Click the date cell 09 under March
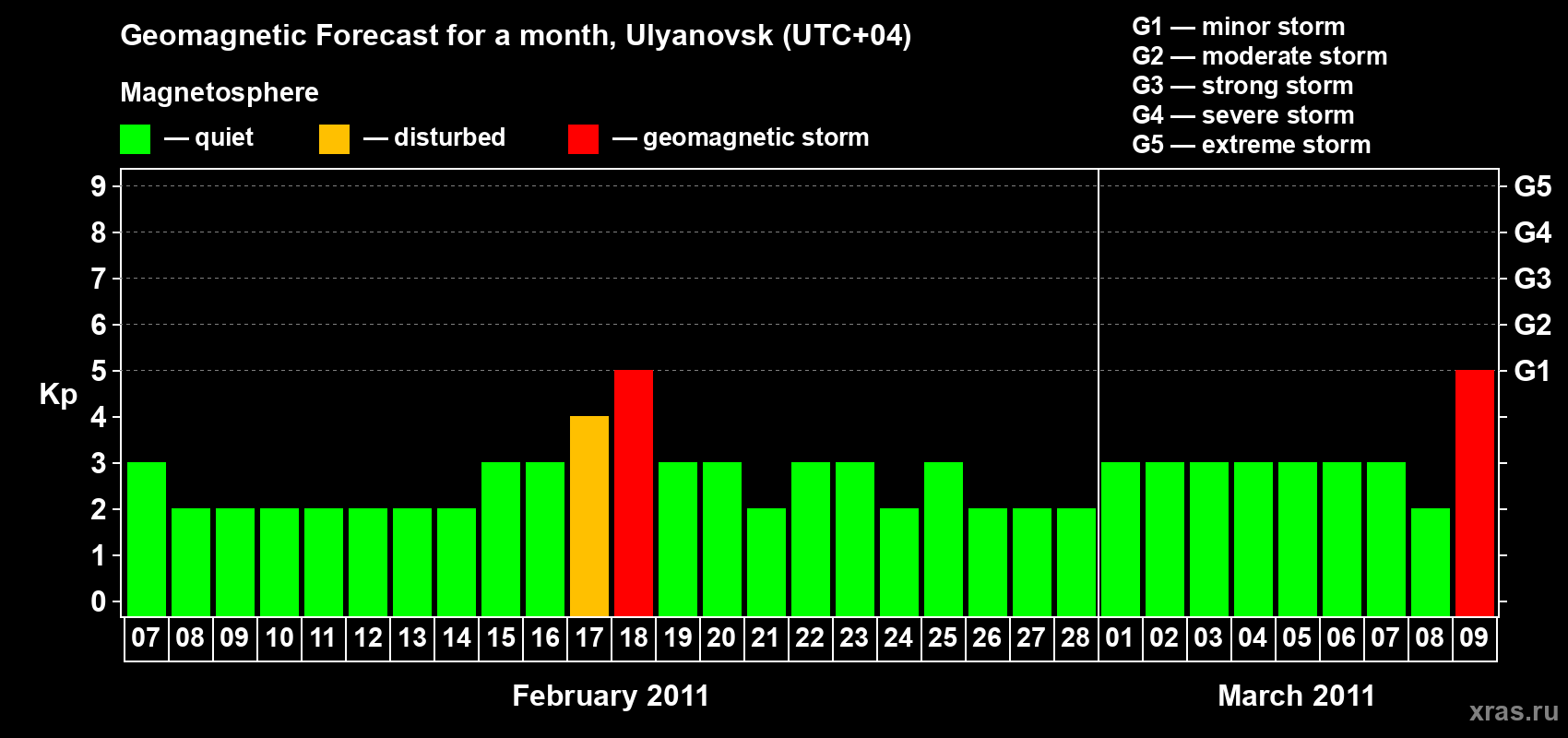This screenshot has width=1568, height=738. click(x=1475, y=638)
